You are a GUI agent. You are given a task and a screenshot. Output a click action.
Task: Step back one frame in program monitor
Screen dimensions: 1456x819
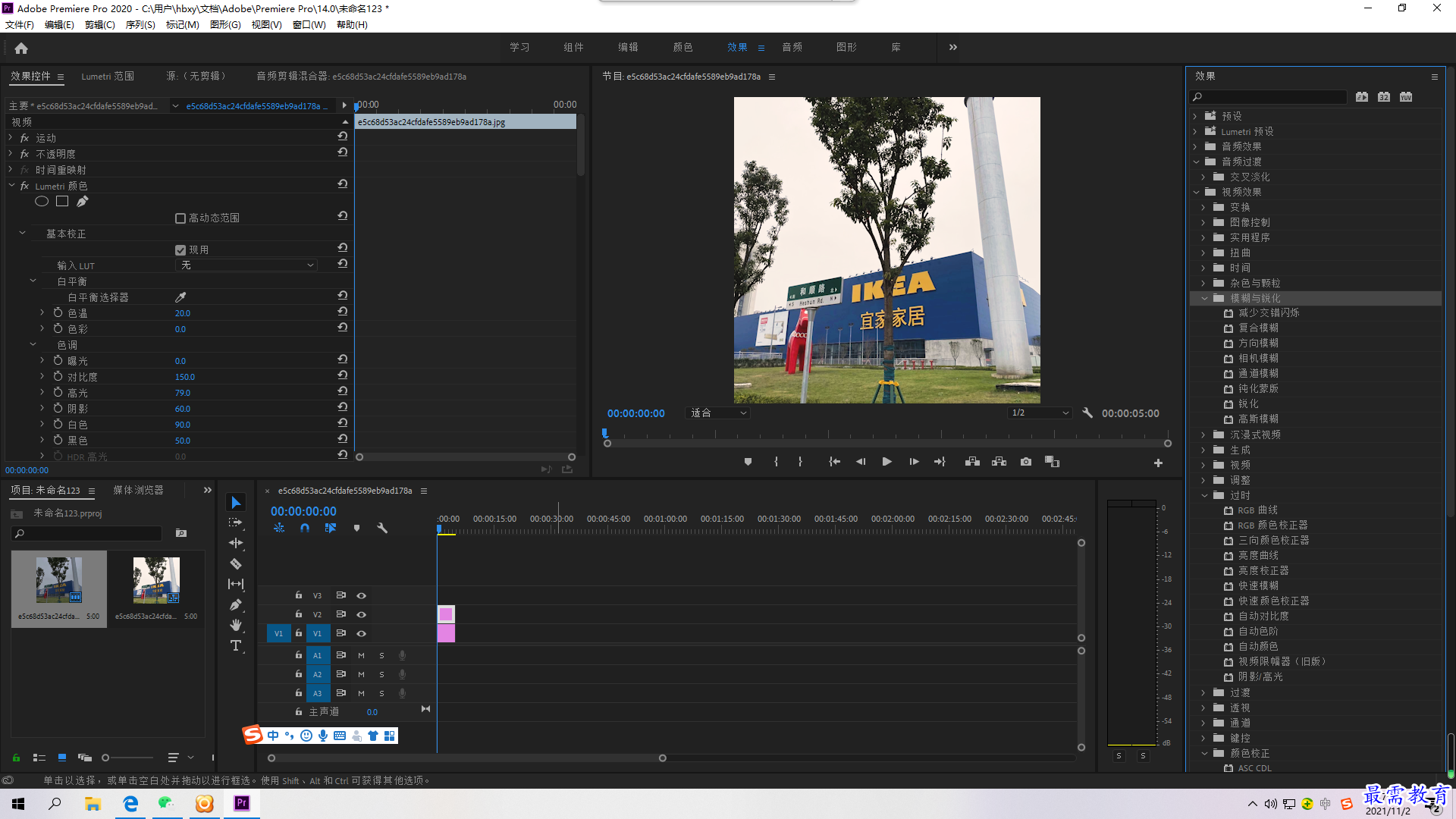pyautogui.click(x=861, y=462)
